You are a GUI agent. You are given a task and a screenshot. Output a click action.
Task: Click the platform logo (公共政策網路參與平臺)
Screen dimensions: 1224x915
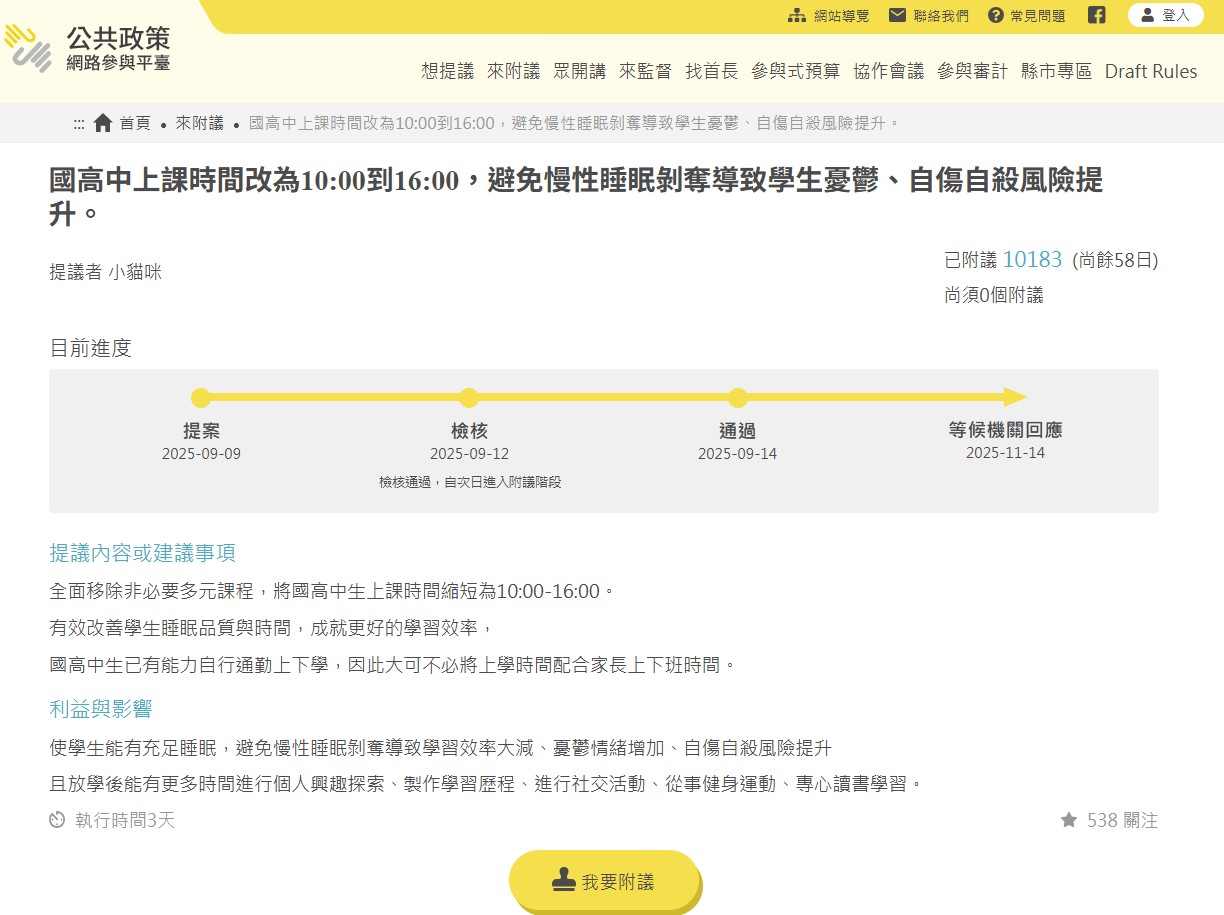point(88,49)
